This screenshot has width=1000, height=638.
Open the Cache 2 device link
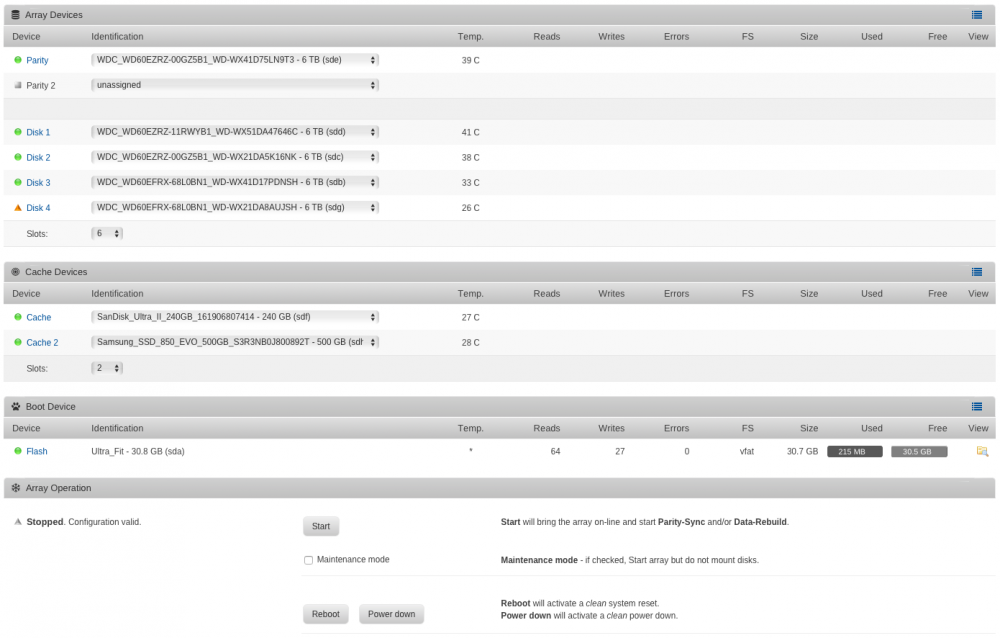click(42, 343)
